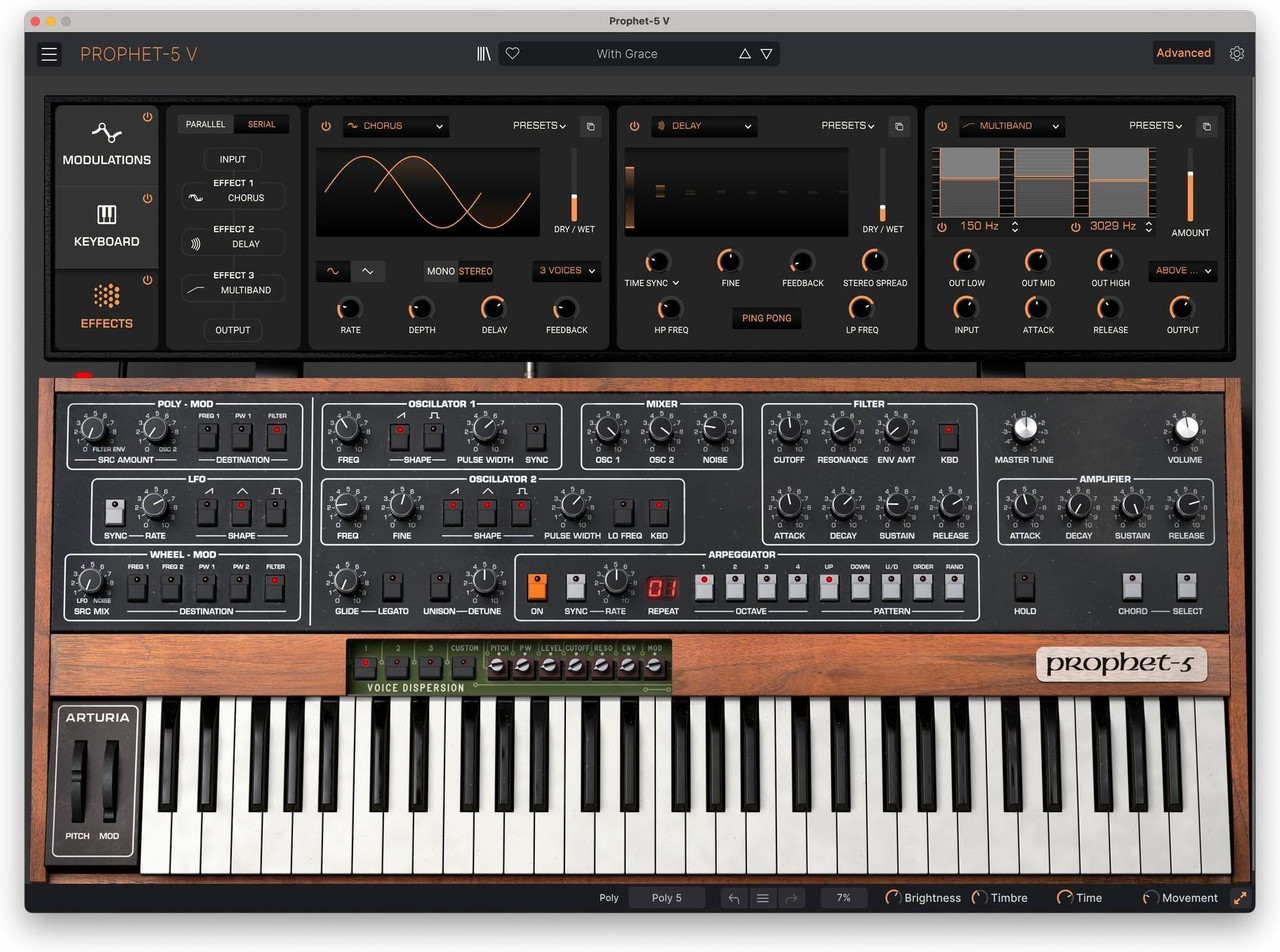This screenshot has width=1280, height=952.
Task: Toggle power for 150 Hz band crossover
Action: (941, 227)
